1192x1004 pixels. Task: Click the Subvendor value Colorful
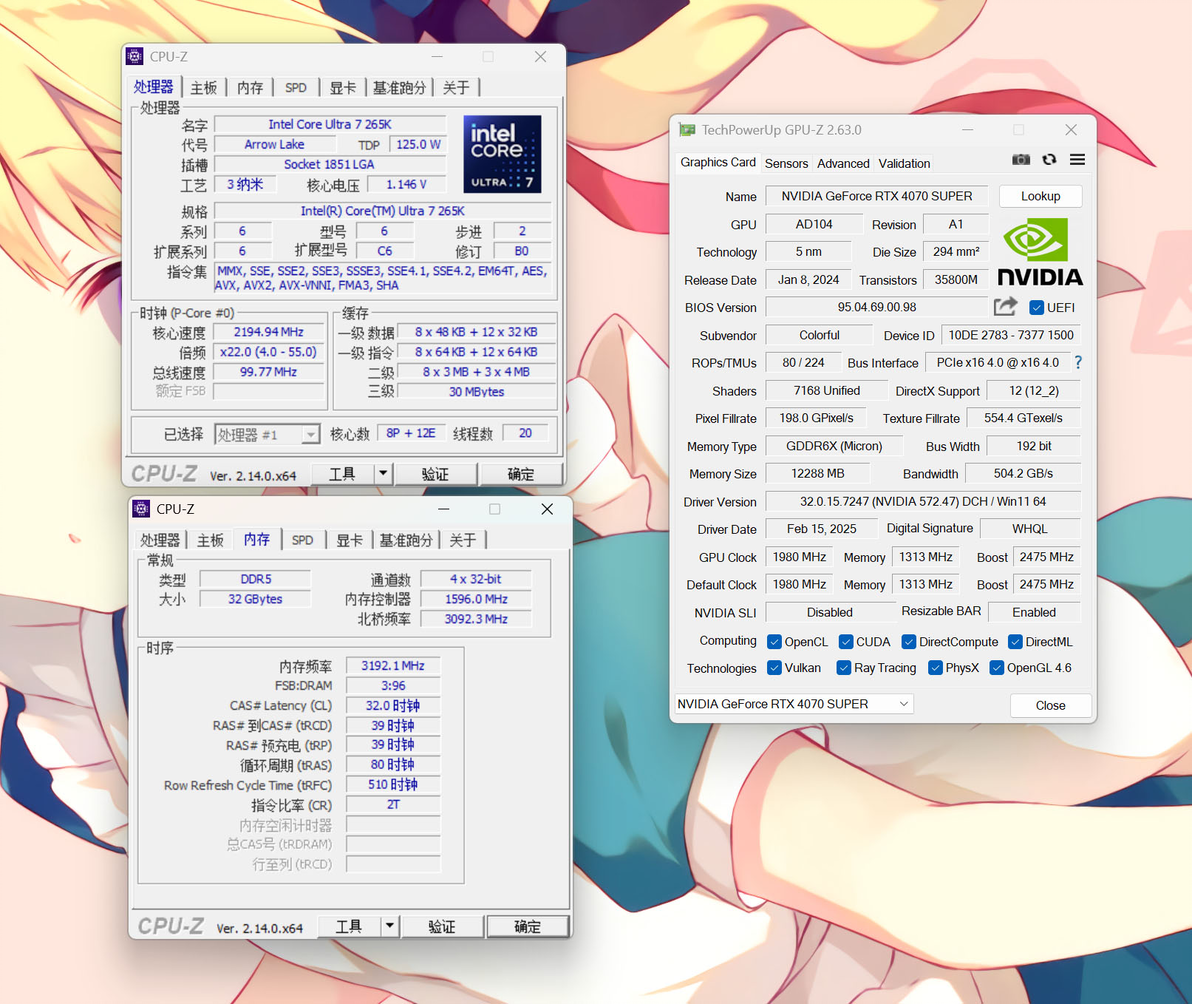click(820, 335)
